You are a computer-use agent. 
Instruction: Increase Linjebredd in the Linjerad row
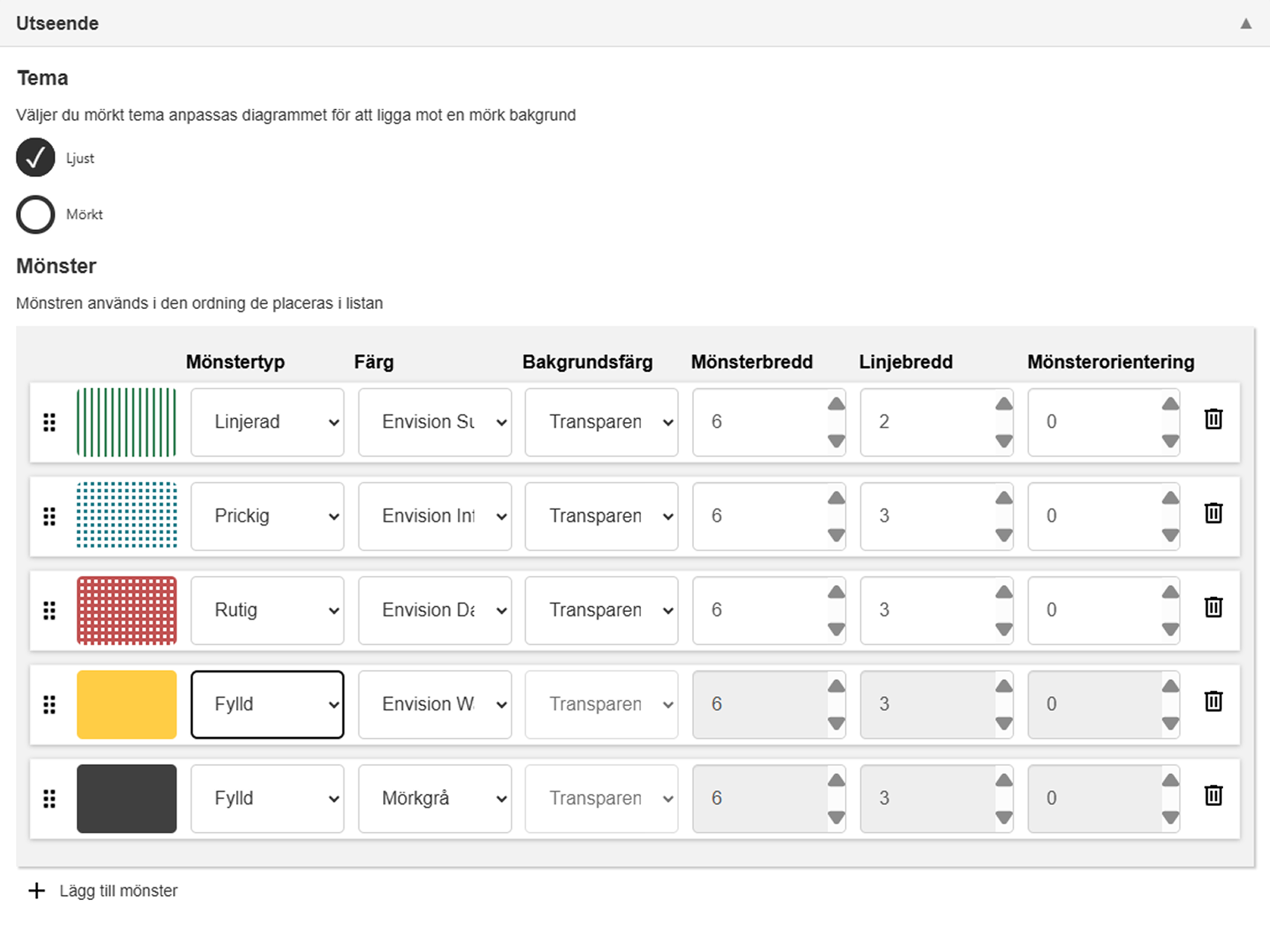point(1004,405)
